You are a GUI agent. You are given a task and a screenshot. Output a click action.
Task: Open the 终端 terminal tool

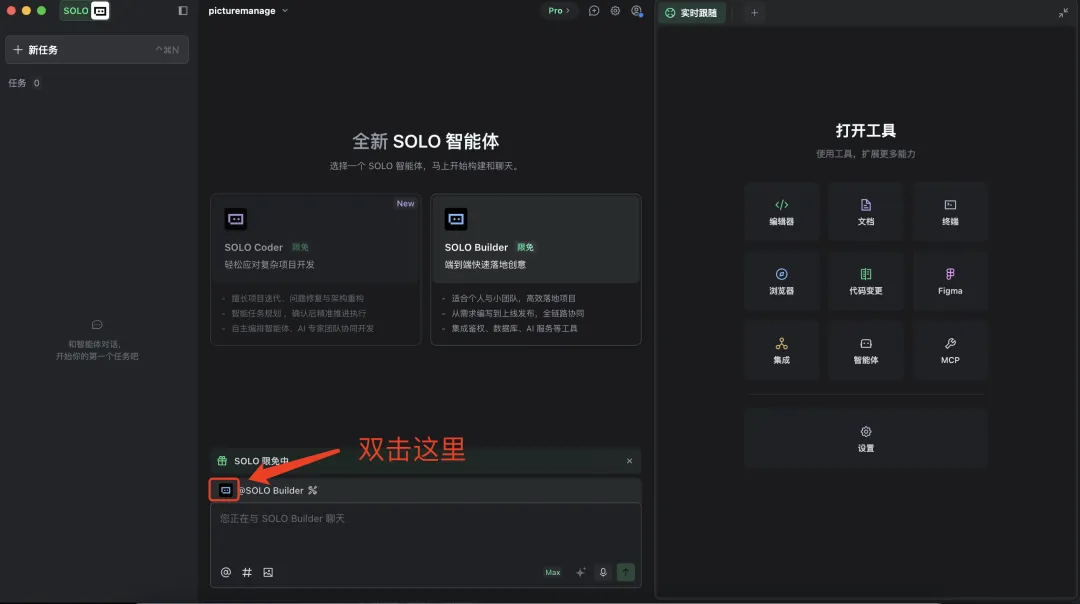pyautogui.click(x=950, y=212)
